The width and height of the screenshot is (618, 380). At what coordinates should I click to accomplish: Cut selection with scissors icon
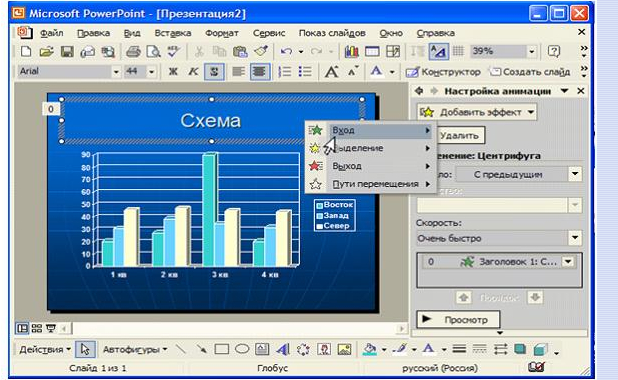[199, 51]
